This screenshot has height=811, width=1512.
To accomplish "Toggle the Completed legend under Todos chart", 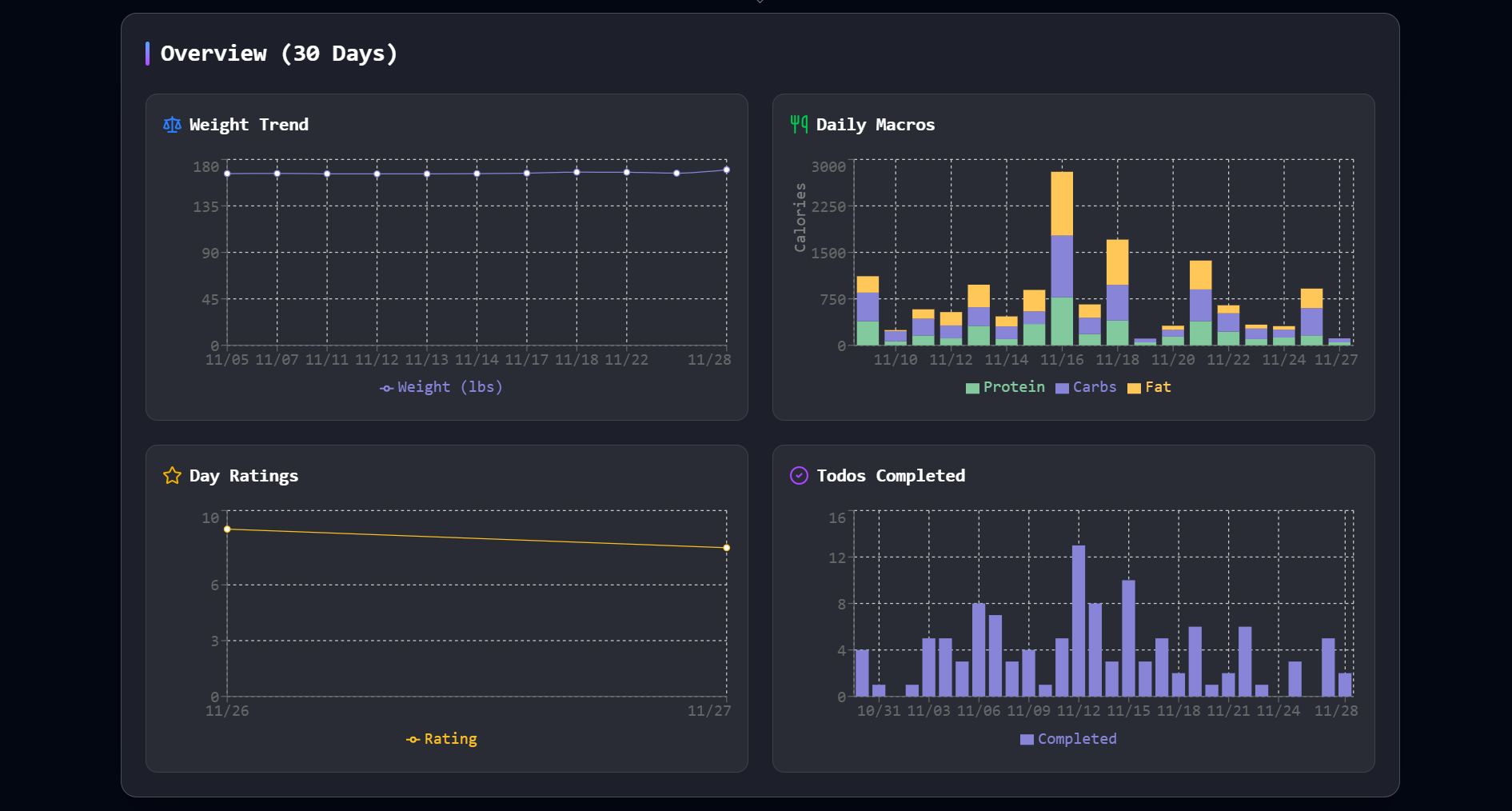I will pos(1068,738).
